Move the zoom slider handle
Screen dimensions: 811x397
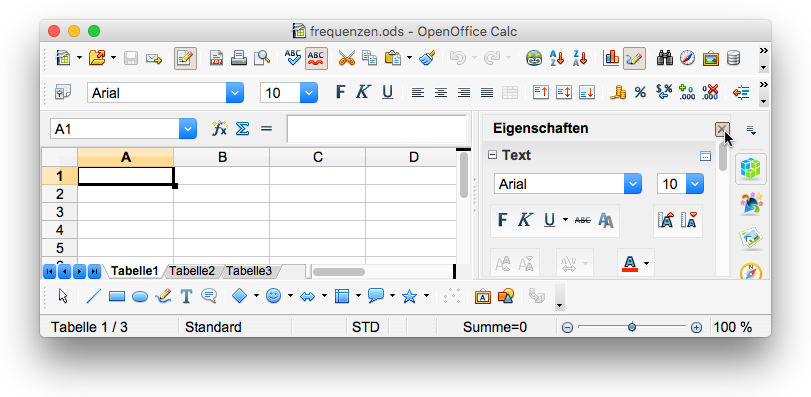pos(632,327)
